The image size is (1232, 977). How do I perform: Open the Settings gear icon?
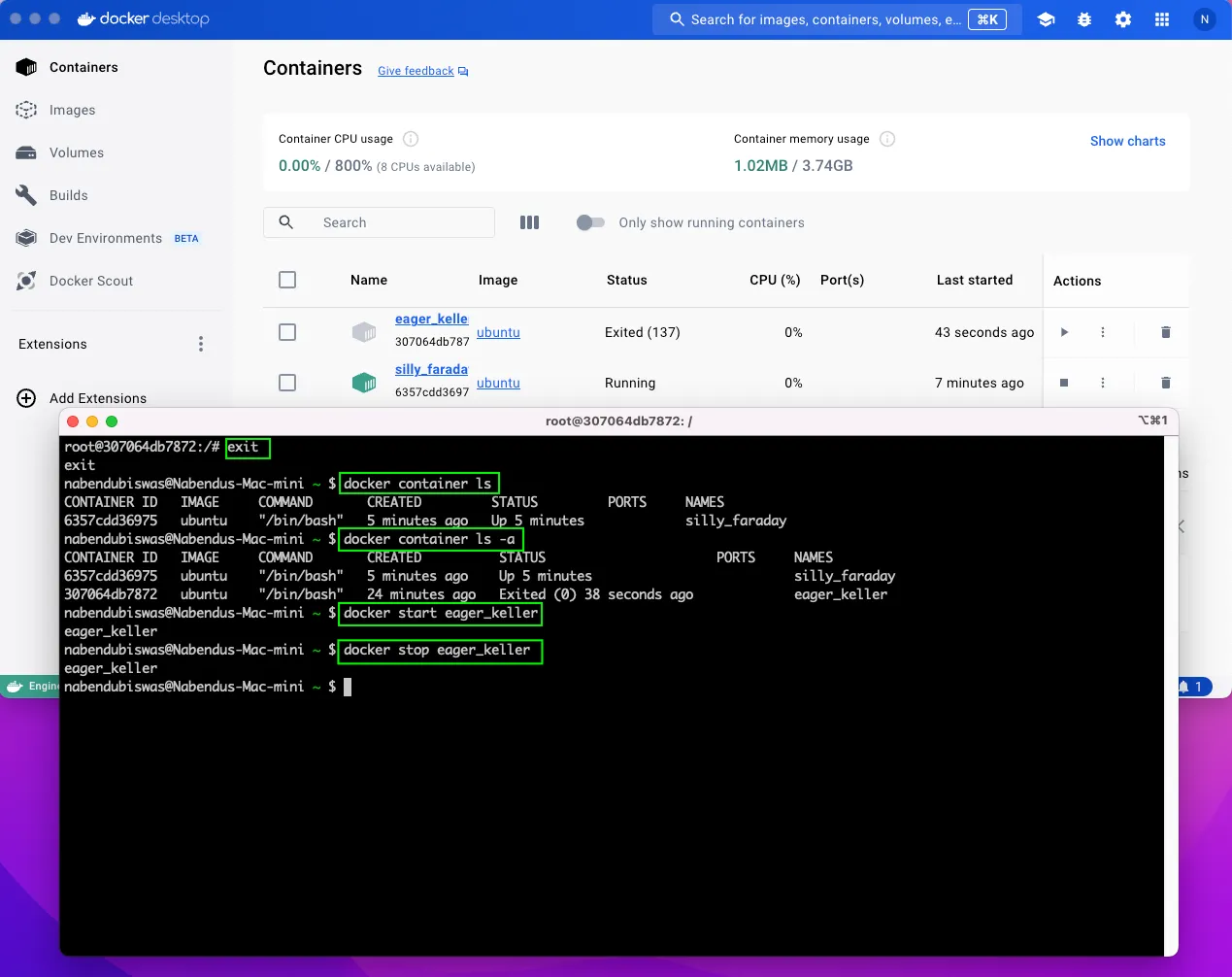1123,19
